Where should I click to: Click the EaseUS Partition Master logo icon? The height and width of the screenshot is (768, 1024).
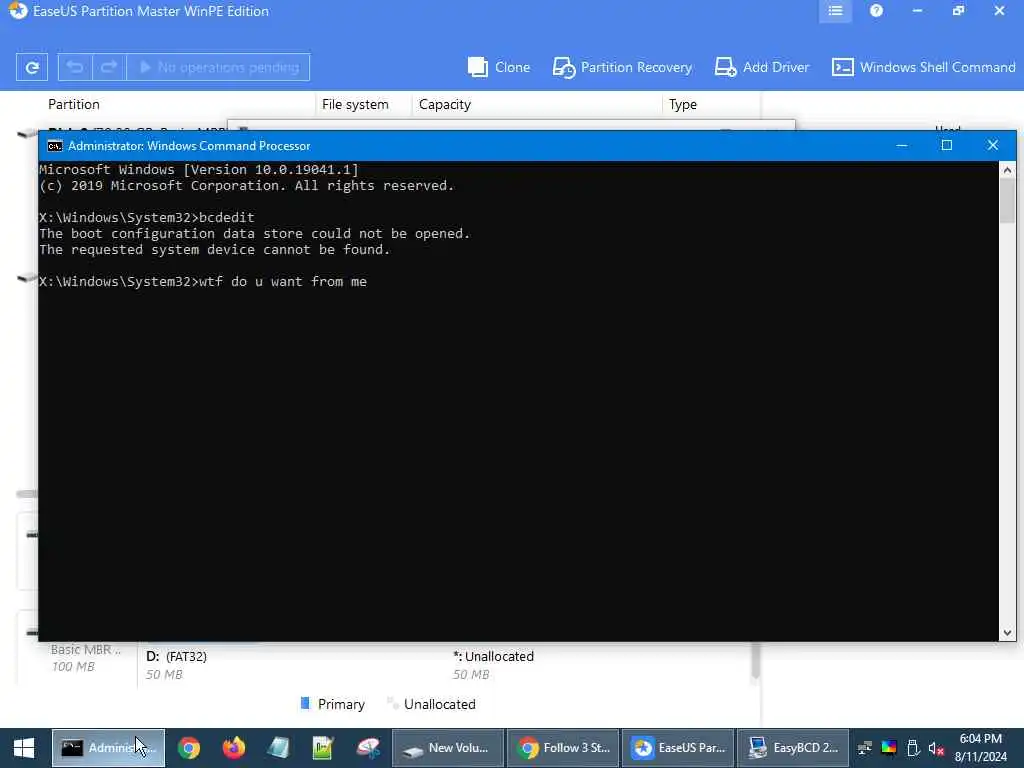pos(18,11)
